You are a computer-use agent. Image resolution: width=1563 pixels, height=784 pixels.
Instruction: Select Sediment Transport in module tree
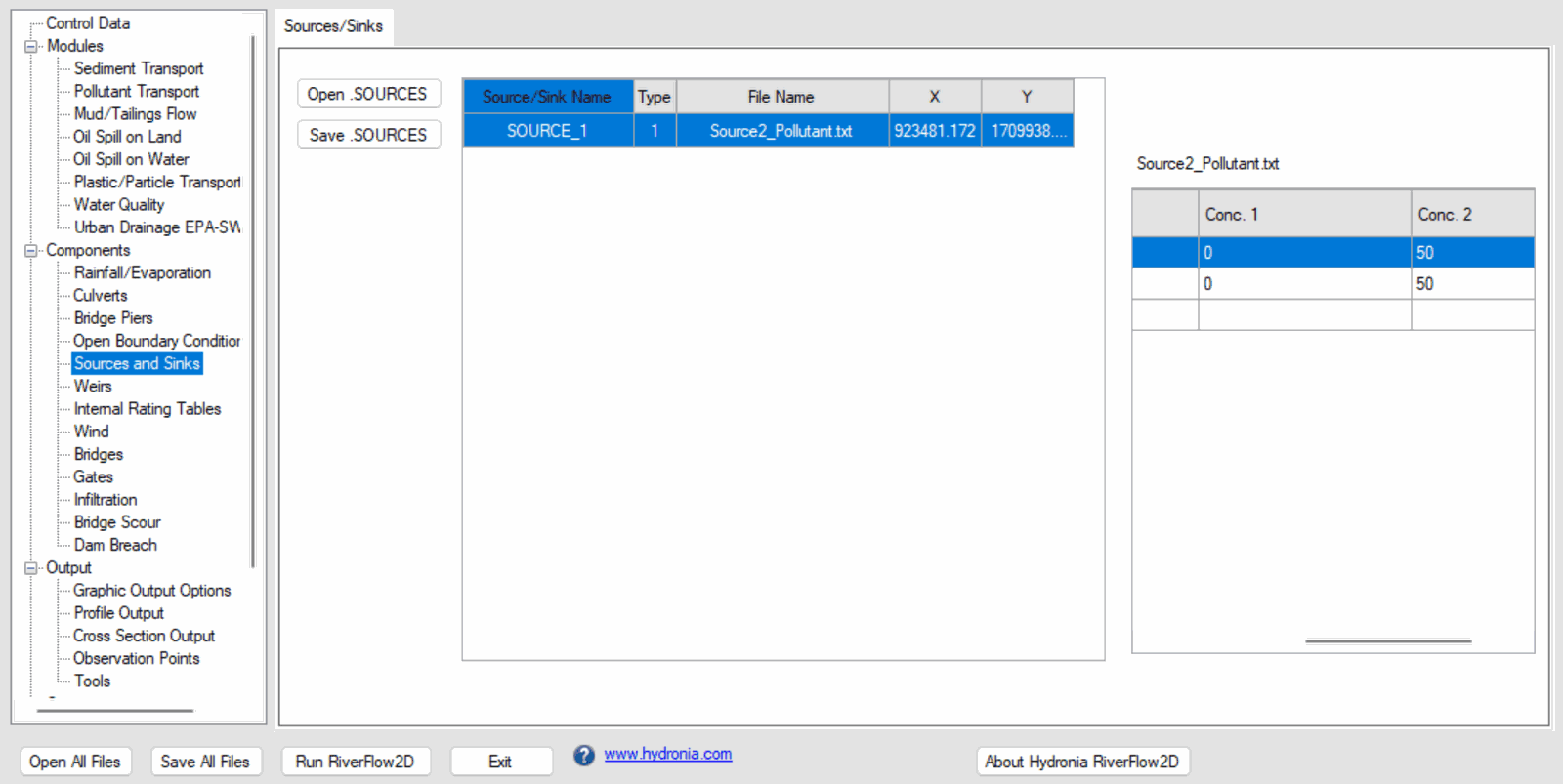(139, 69)
